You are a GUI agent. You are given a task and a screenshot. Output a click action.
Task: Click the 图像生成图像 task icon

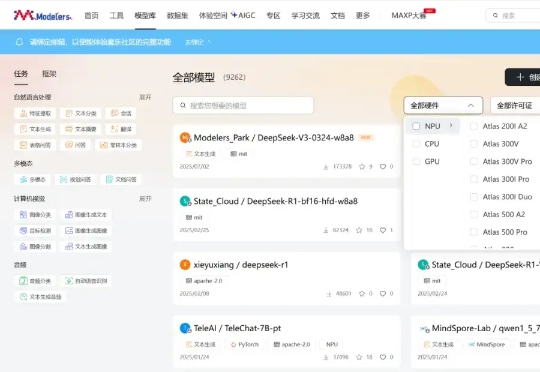pos(69,230)
